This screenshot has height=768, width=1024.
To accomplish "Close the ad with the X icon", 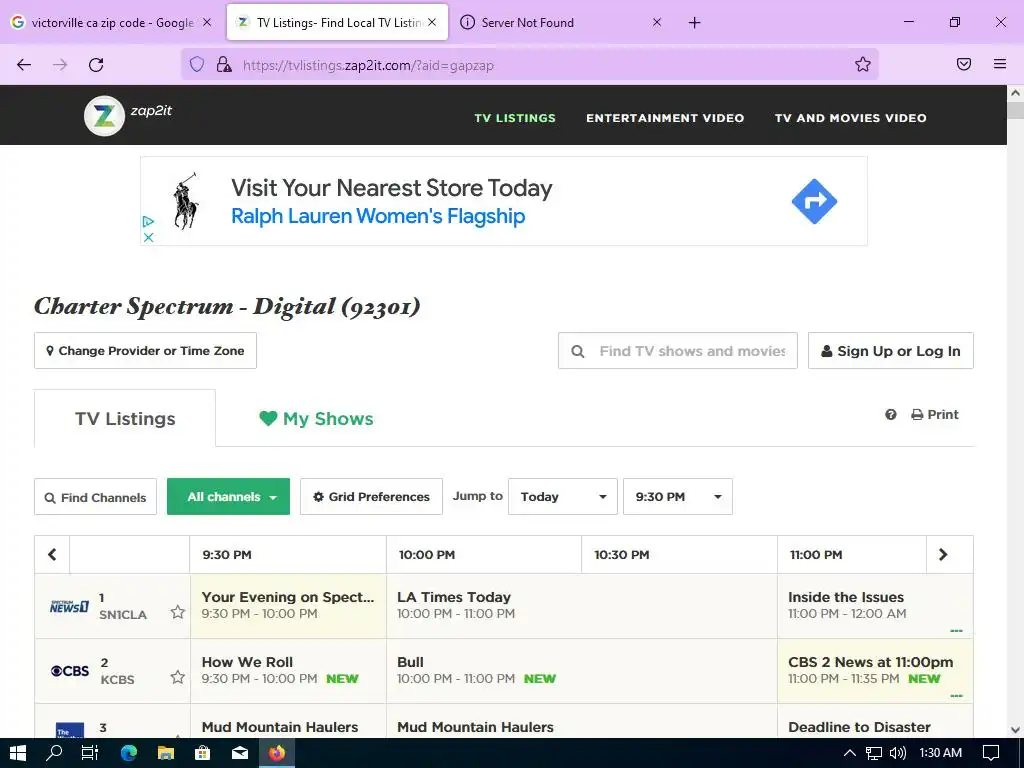I will click(x=148, y=237).
